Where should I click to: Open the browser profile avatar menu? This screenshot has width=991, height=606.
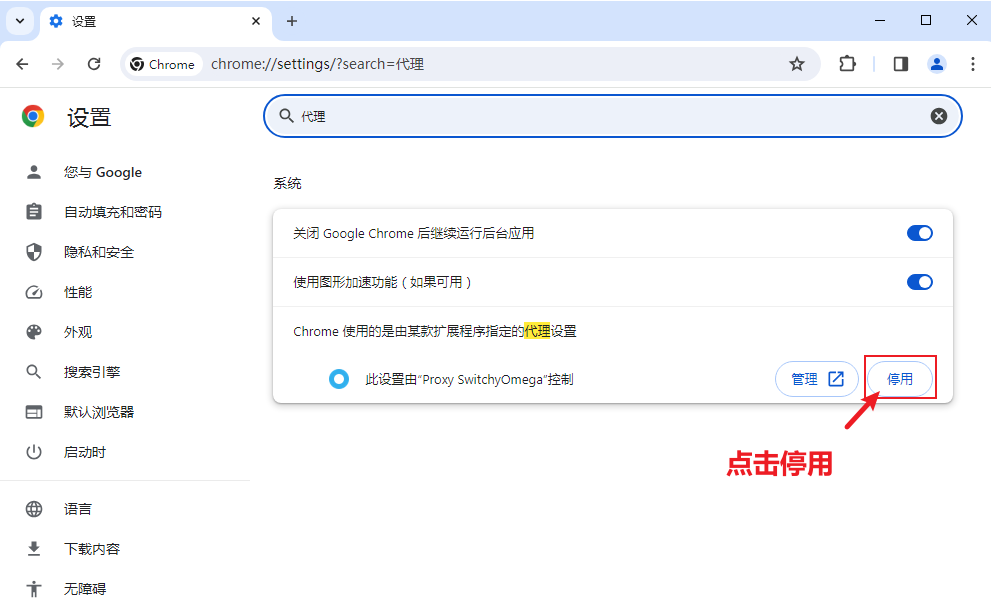click(x=936, y=63)
